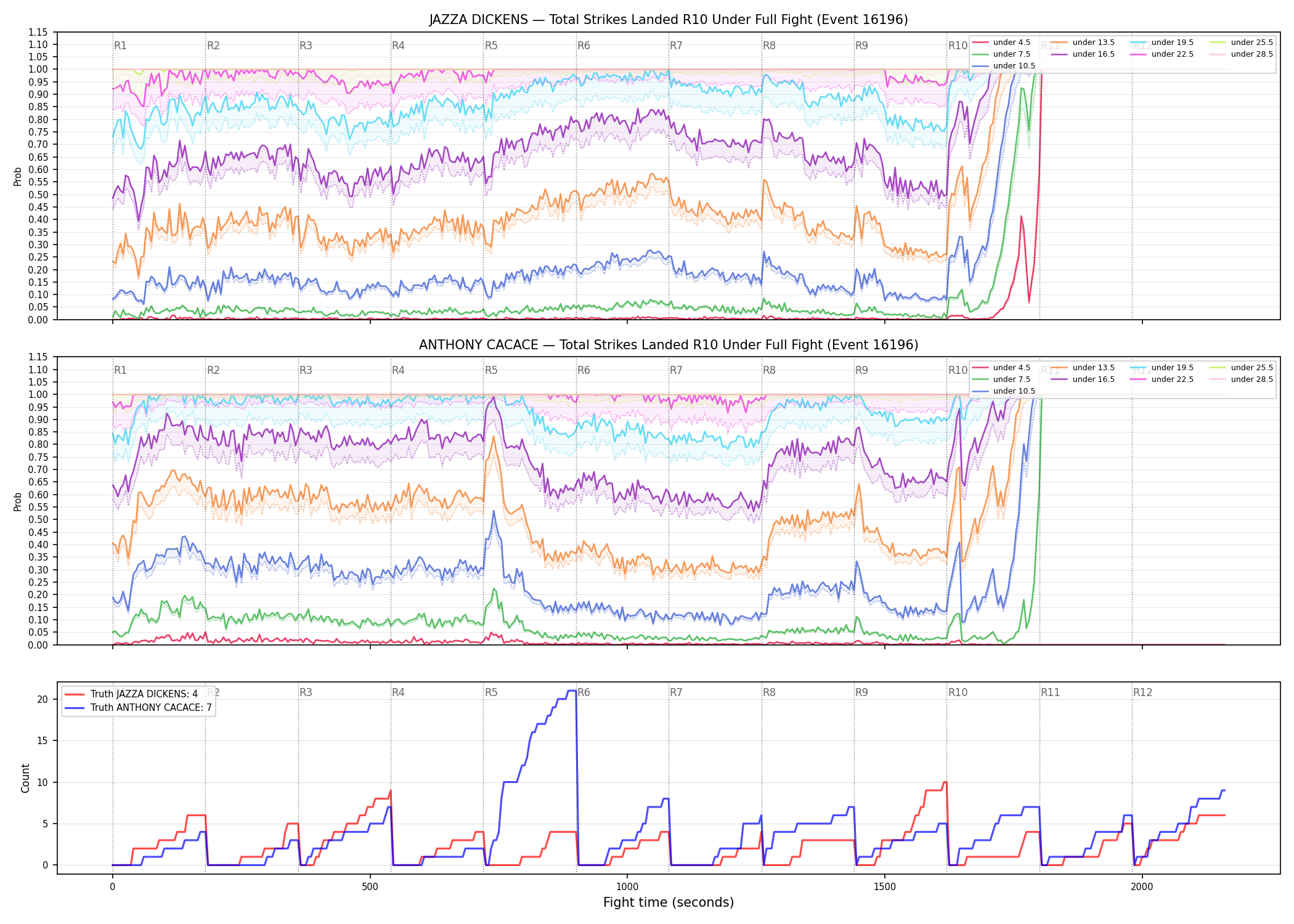Click the 'Prob' label of Jazza Dickens chart
1294x924 pixels.
(x=17, y=176)
